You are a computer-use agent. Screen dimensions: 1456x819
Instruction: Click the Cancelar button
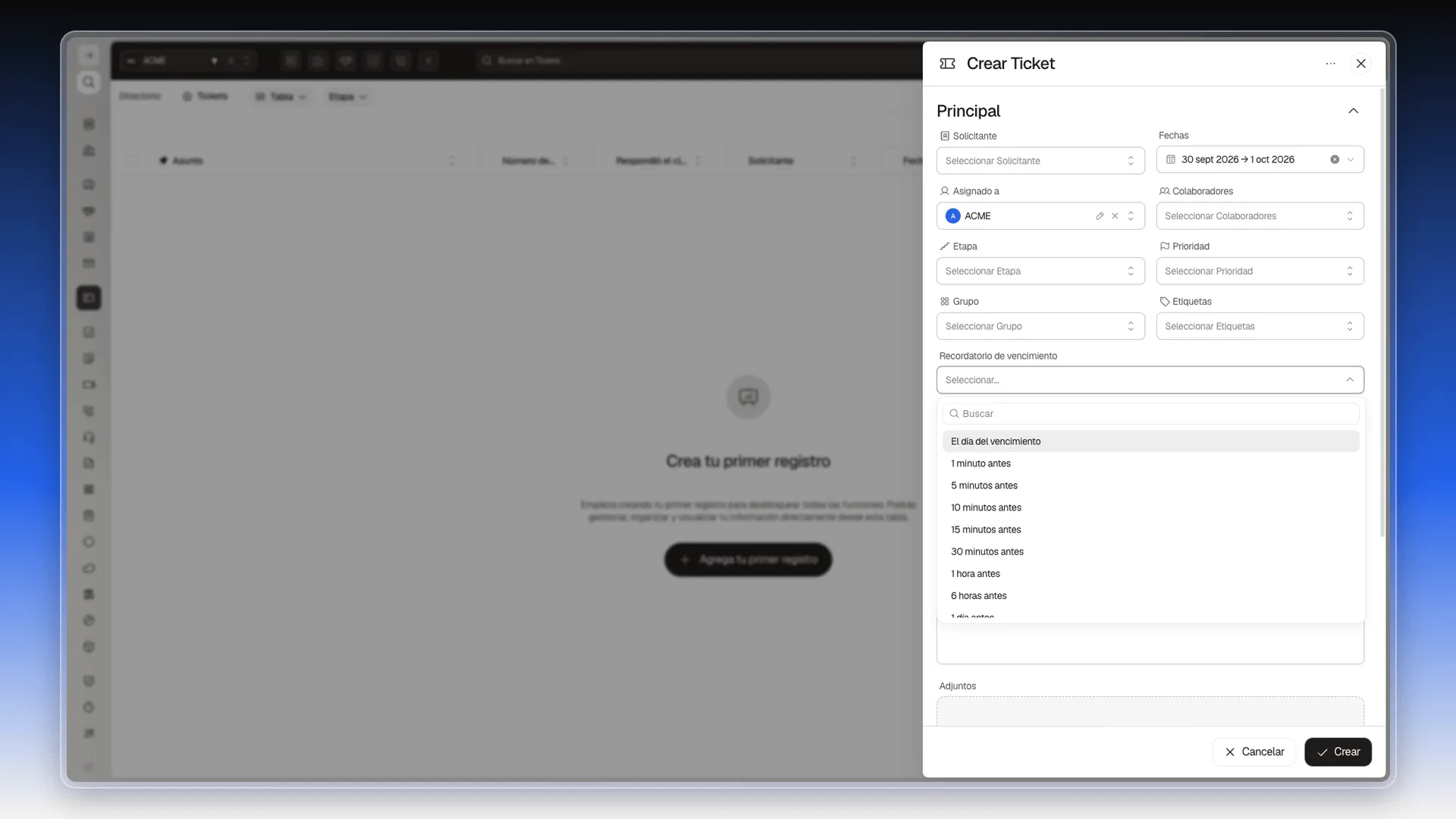(1254, 752)
